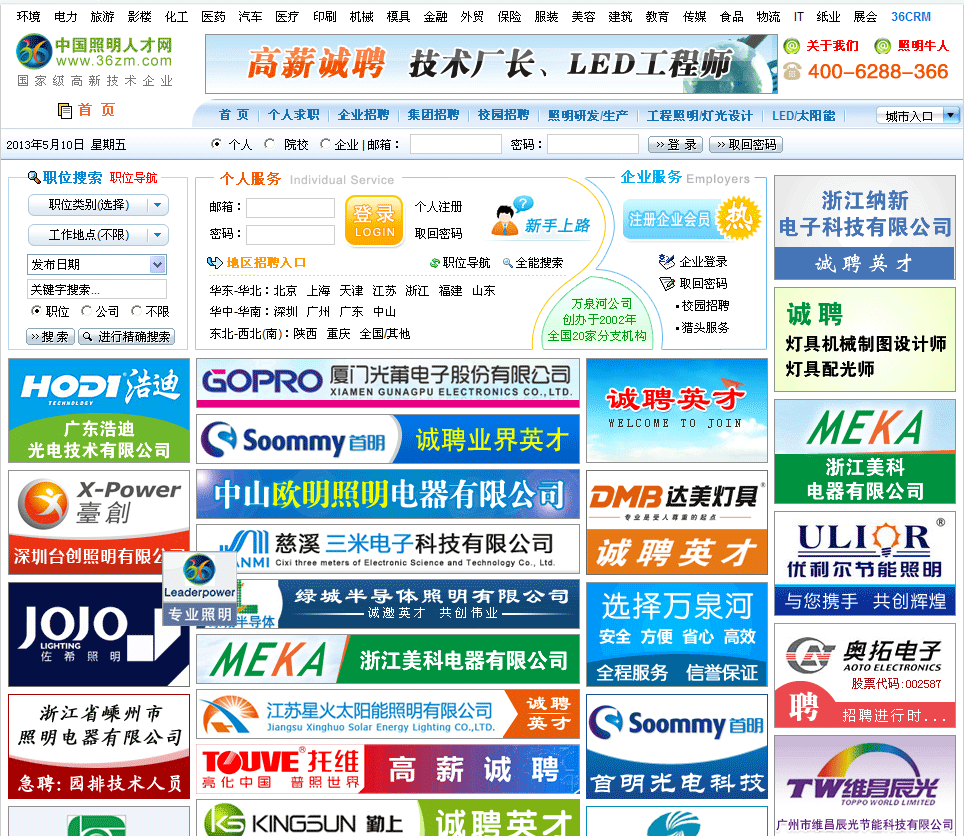This screenshot has height=836, width=964.
Task: Open the 奥拓电子 AOTO banner
Action: 864,676
